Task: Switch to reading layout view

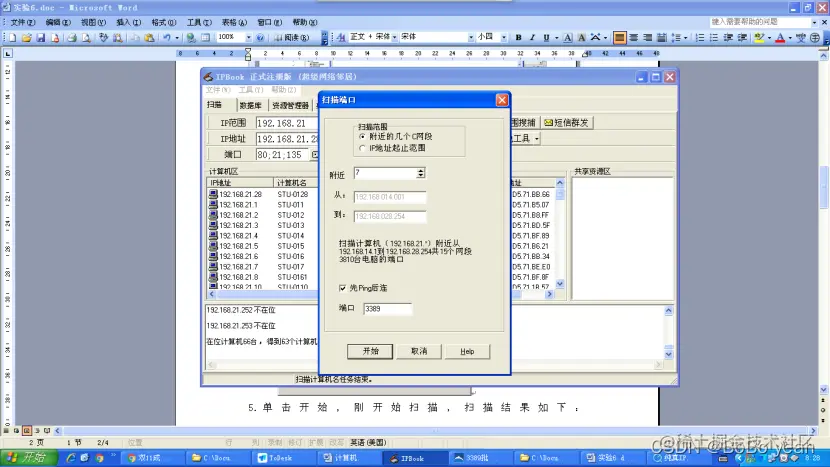Action: [x=292, y=38]
